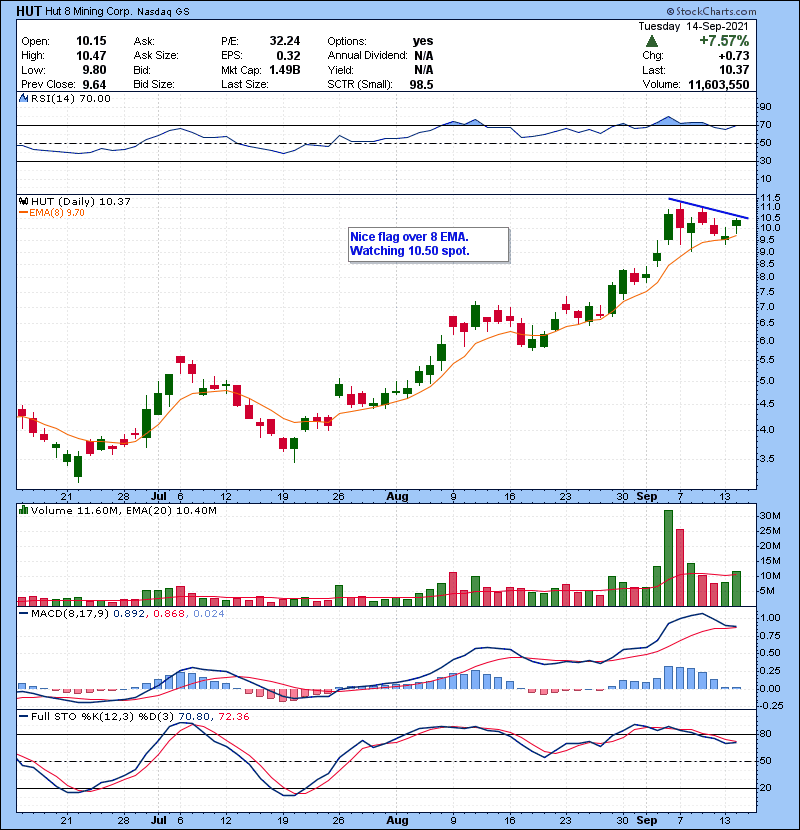Click the HUT (Daily) 10.37 chart legend
The image size is (800, 830).
pos(80,202)
